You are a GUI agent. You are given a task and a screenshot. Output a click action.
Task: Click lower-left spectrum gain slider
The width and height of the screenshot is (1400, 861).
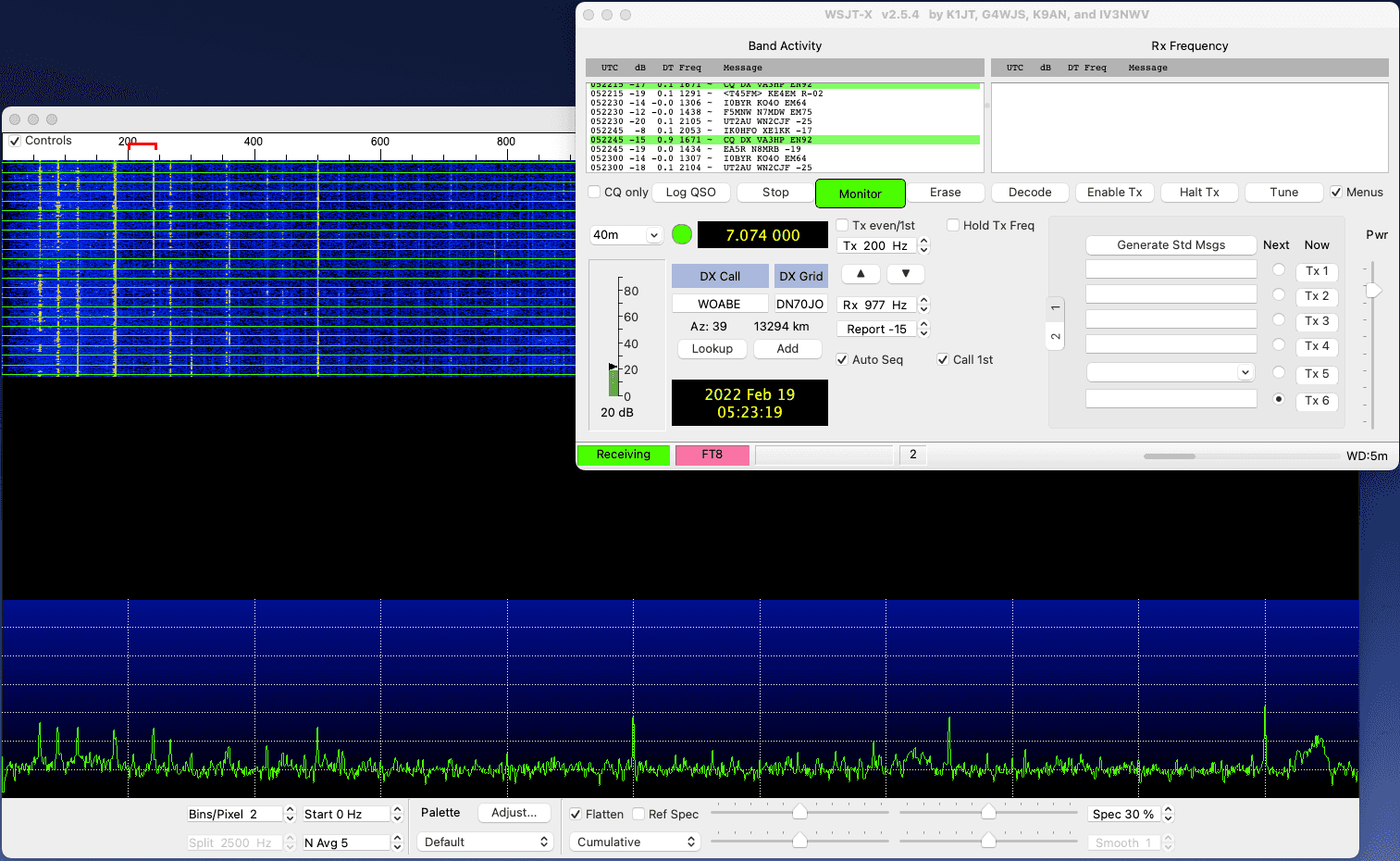click(x=799, y=841)
